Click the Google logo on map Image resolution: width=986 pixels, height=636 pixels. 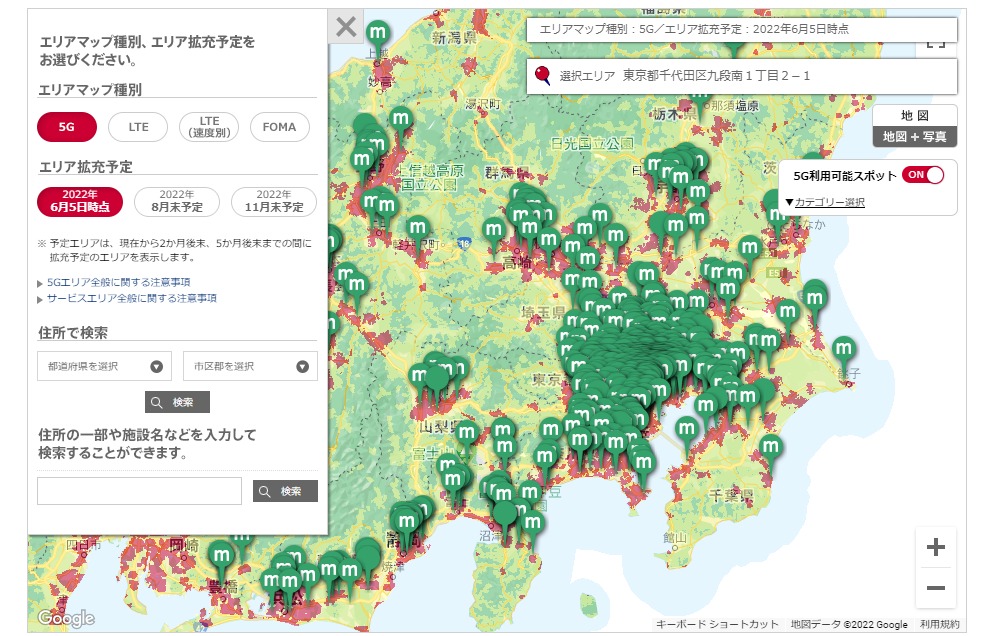click(x=66, y=618)
